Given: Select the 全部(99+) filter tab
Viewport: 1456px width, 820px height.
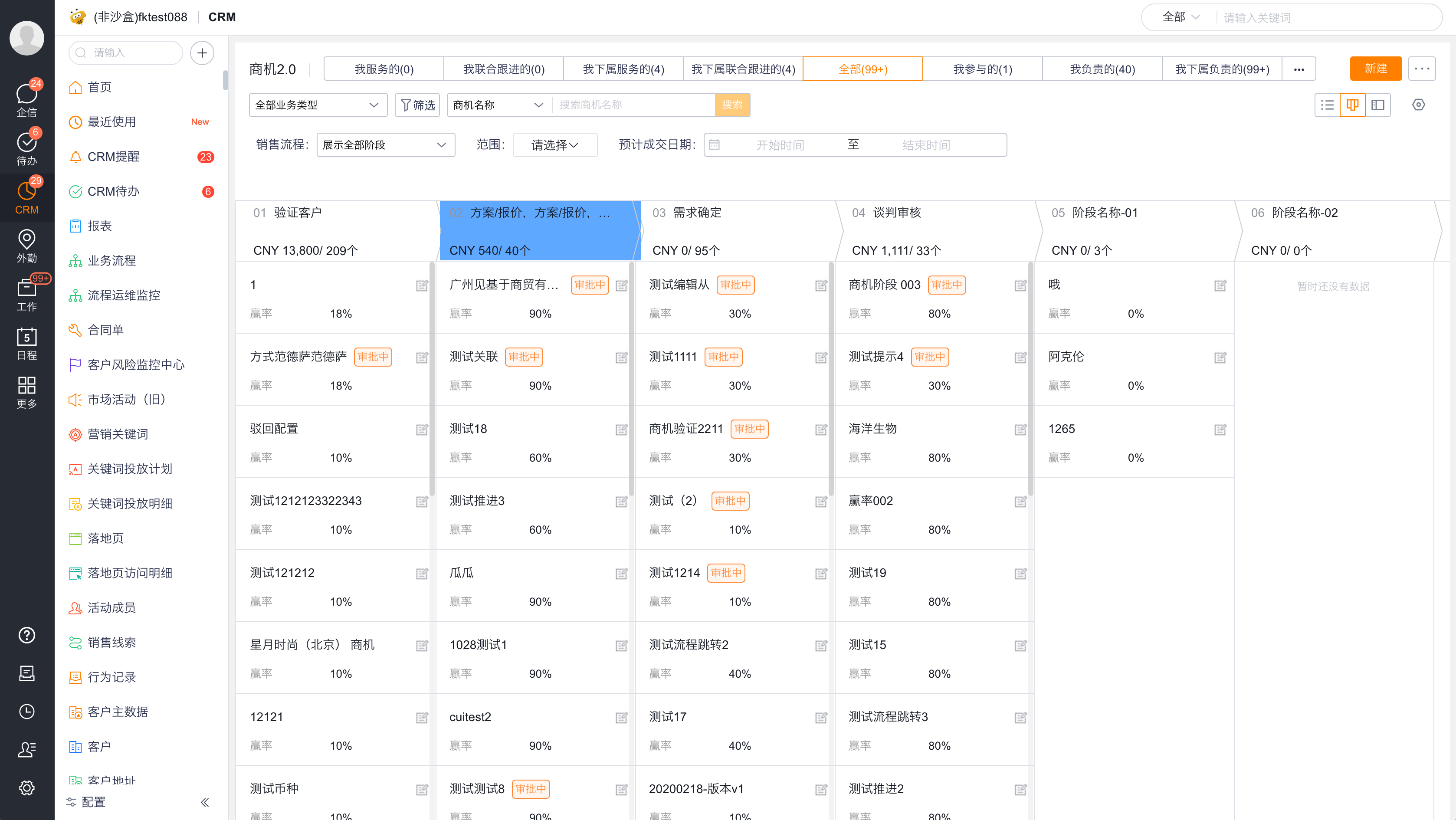Looking at the screenshot, I should pos(862,69).
